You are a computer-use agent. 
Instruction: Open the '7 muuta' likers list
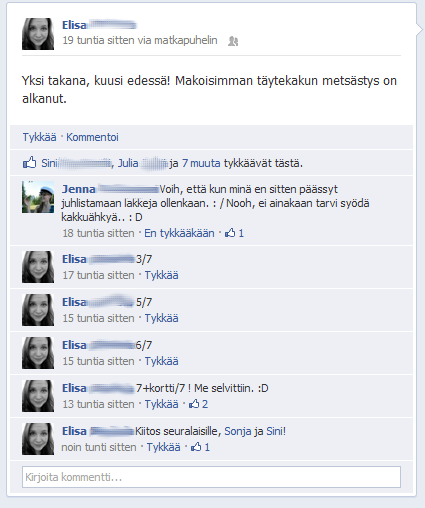pyautogui.click(x=201, y=163)
